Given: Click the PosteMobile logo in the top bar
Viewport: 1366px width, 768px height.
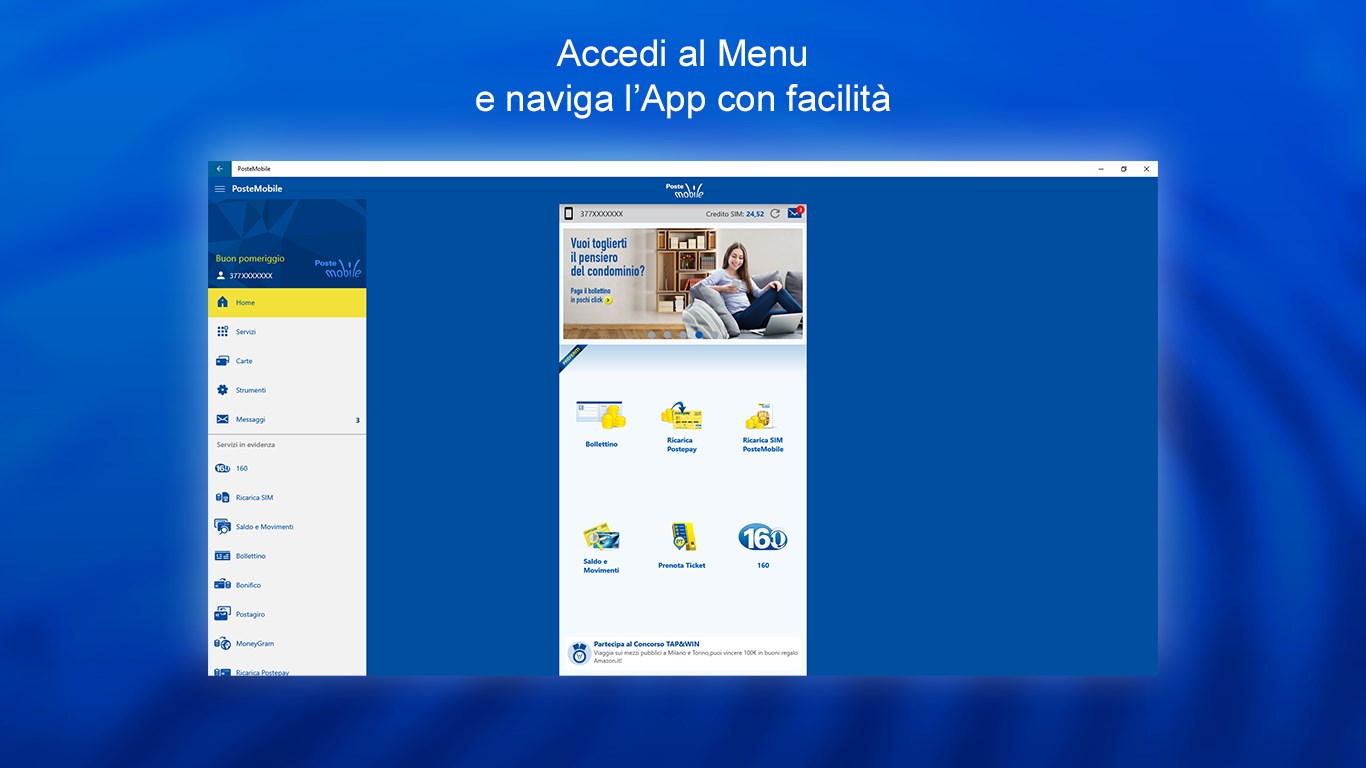Looking at the screenshot, I should coord(684,190).
